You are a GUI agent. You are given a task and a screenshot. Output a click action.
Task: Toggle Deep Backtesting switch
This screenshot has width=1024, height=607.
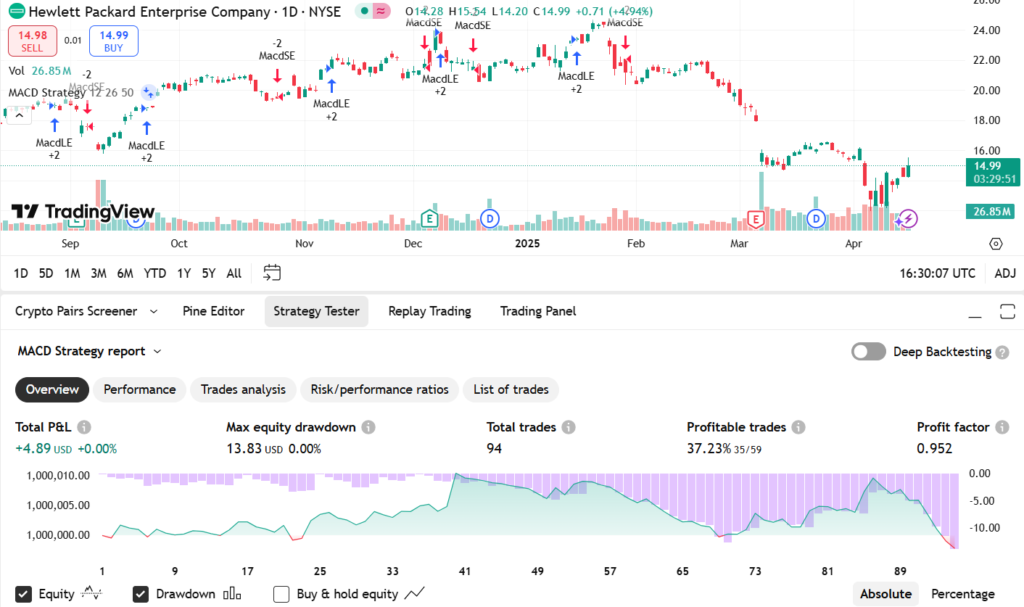[x=868, y=352]
